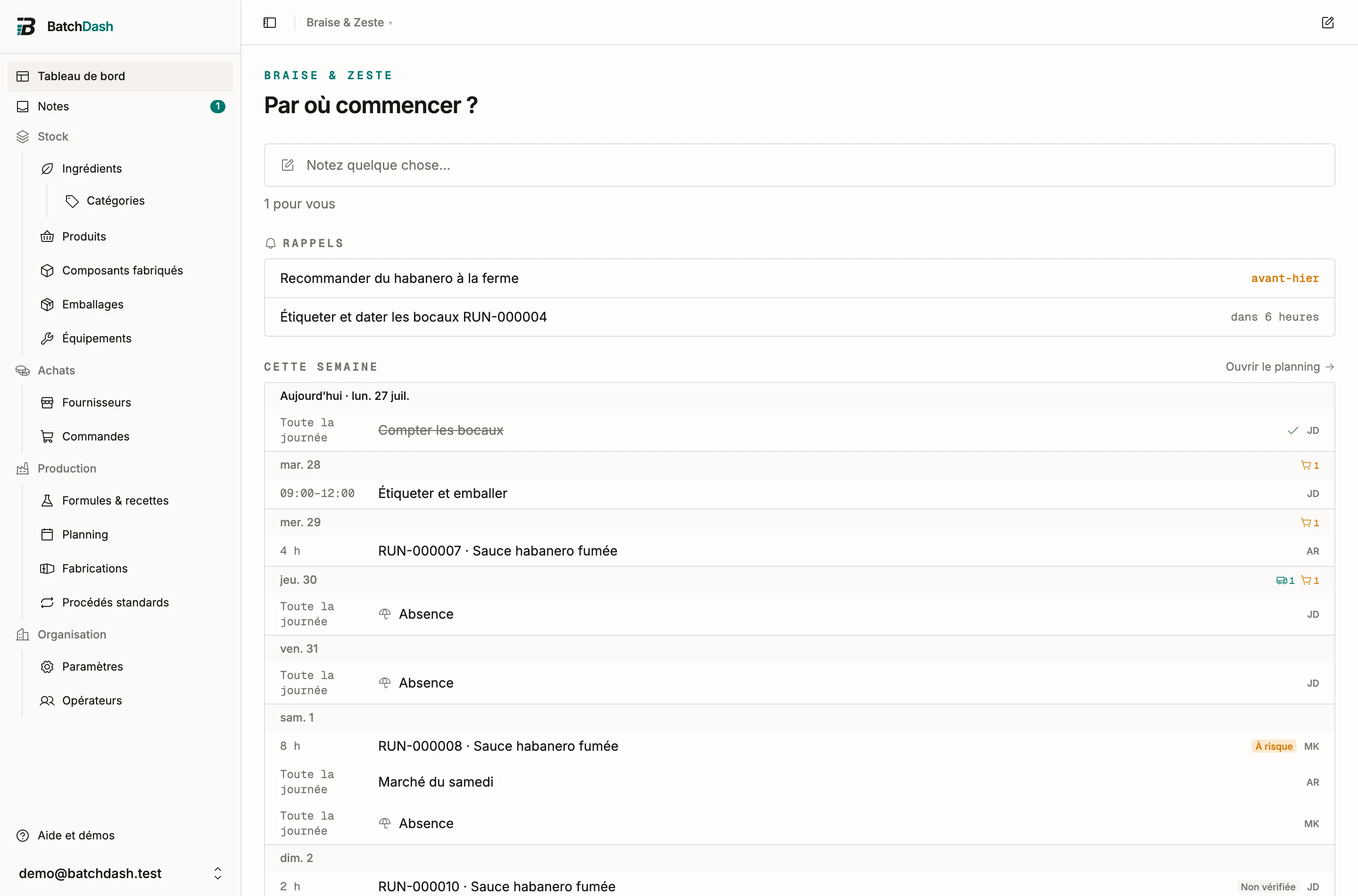Expand the Braise & Zeste workspace dropdown

tap(349, 23)
